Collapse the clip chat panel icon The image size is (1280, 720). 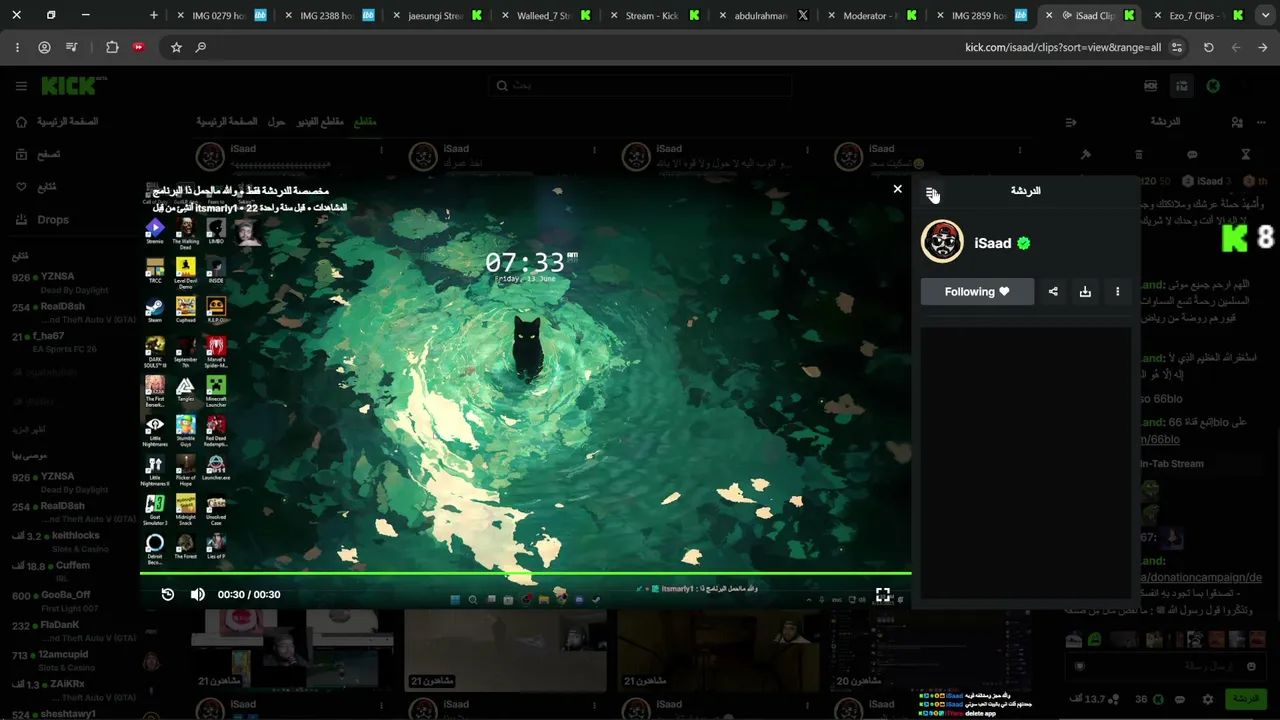[931, 192]
